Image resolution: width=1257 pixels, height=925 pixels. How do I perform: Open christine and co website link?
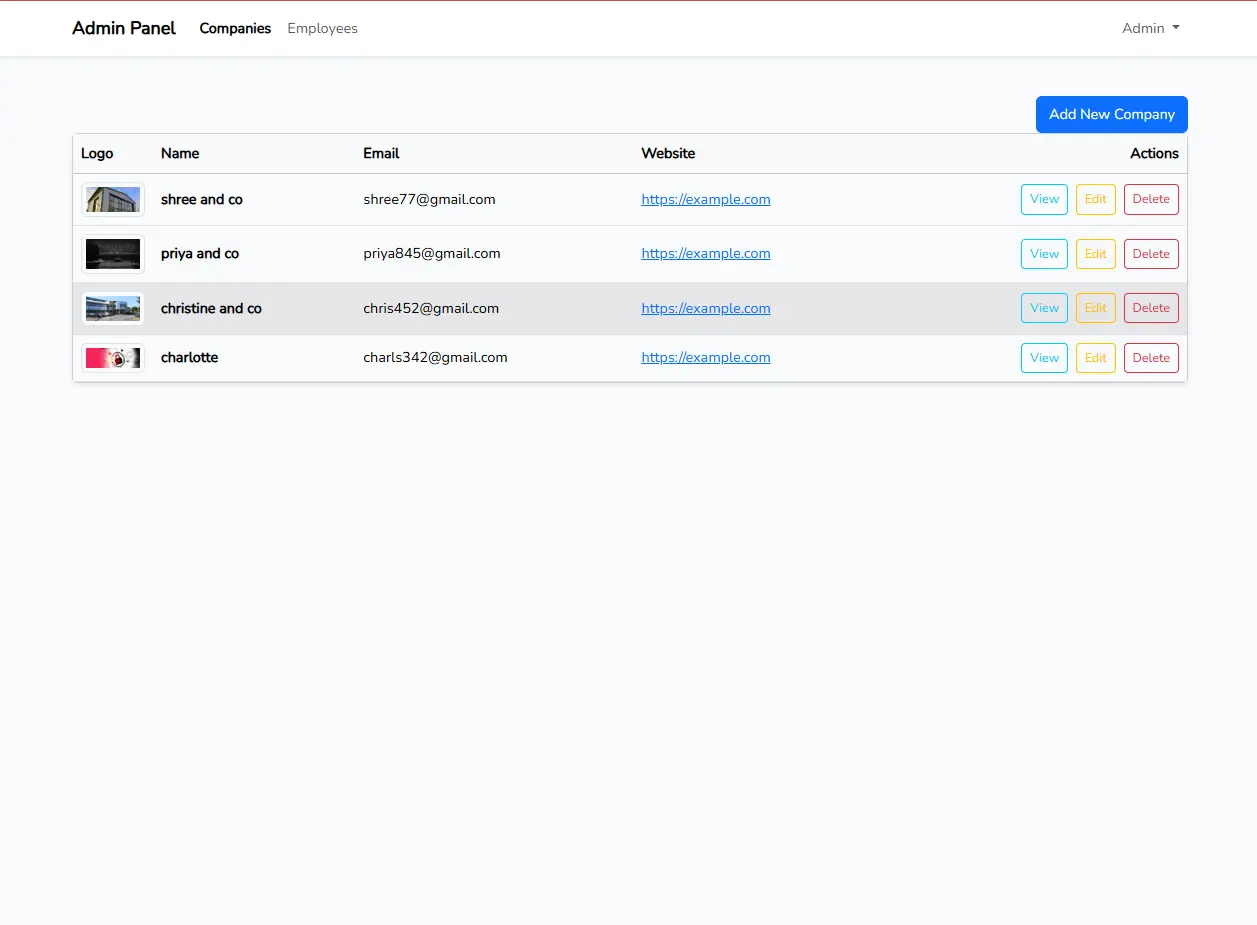706,308
